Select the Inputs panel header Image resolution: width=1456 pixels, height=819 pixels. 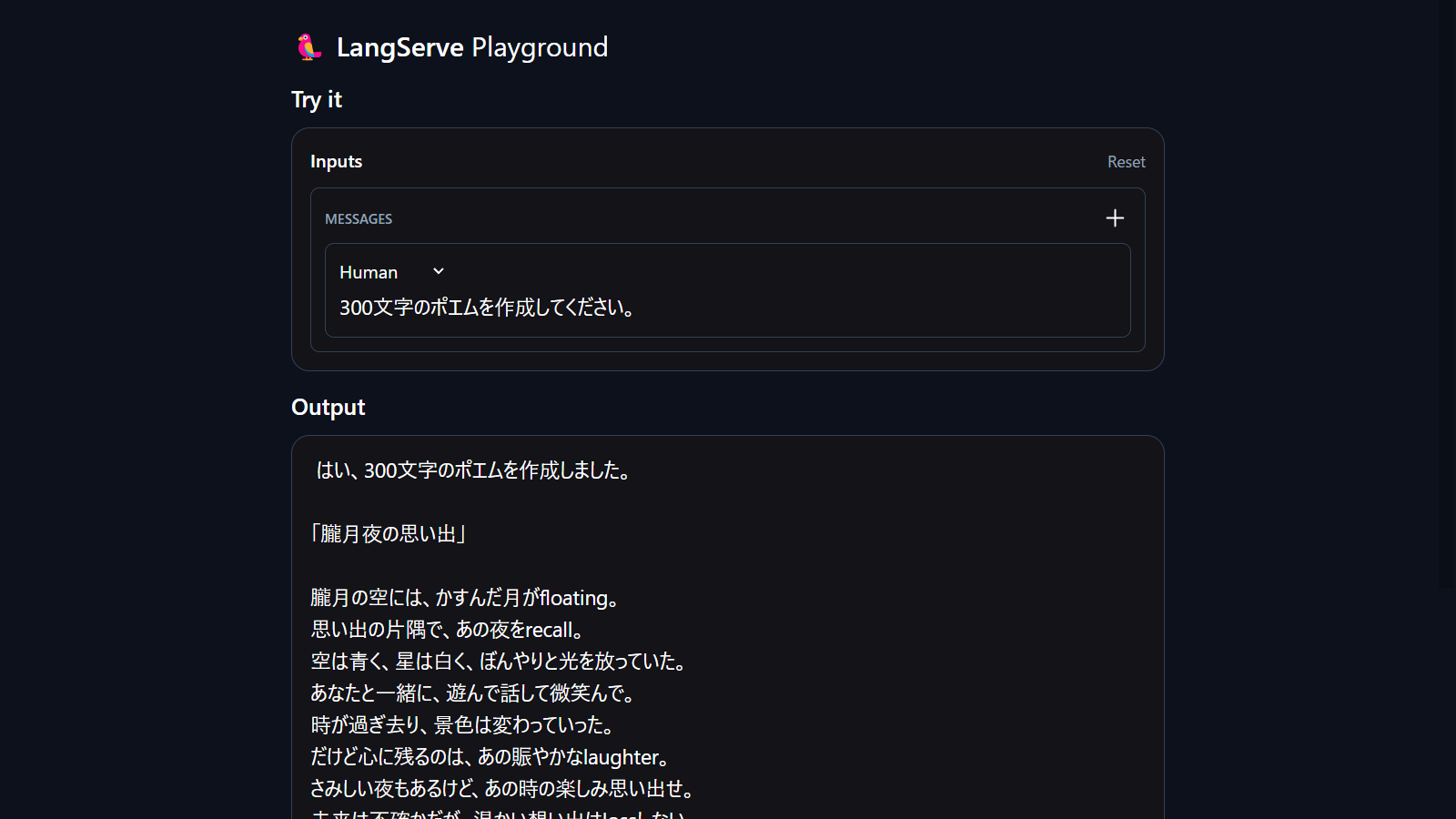click(x=336, y=161)
